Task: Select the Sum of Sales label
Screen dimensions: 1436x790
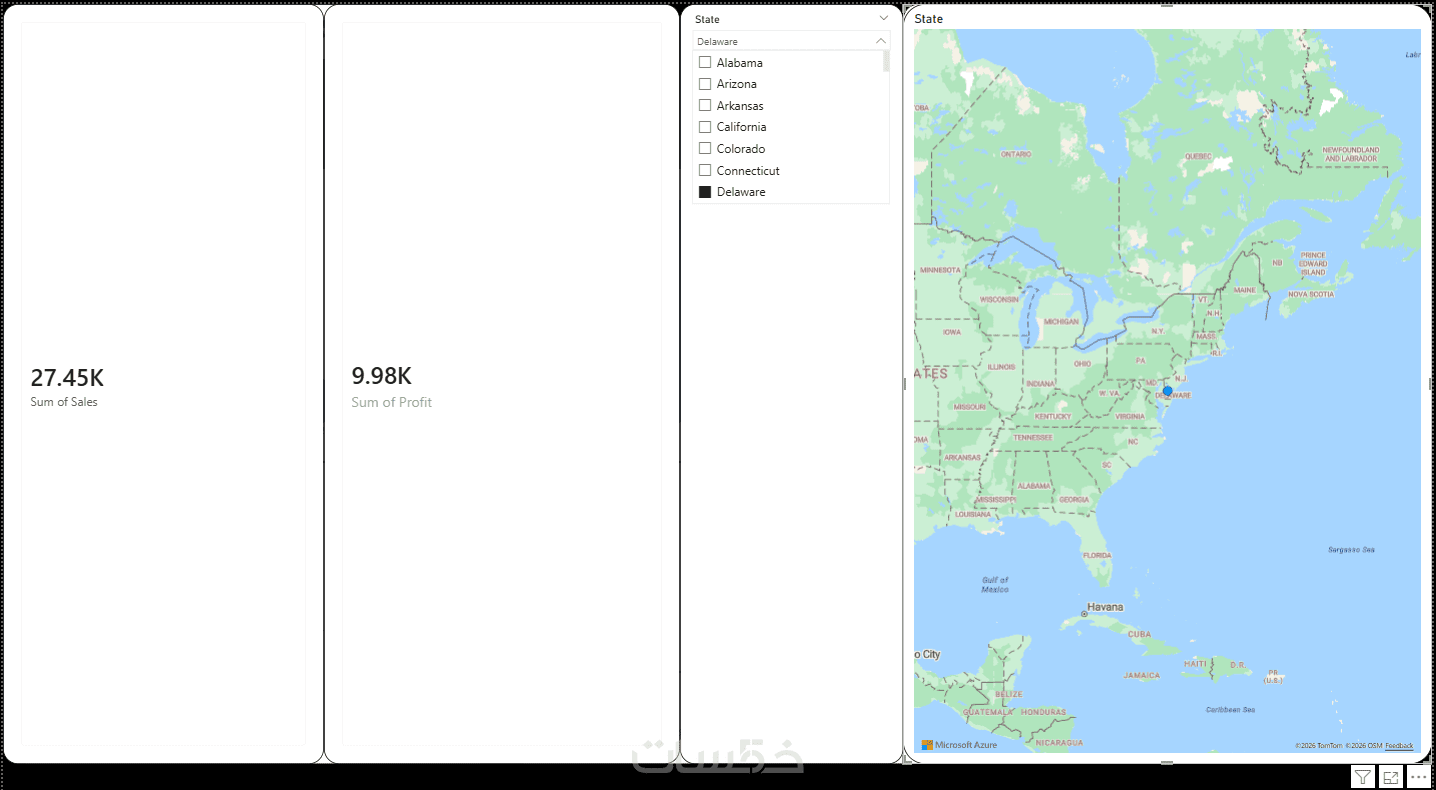Action: (x=64, y=402)
